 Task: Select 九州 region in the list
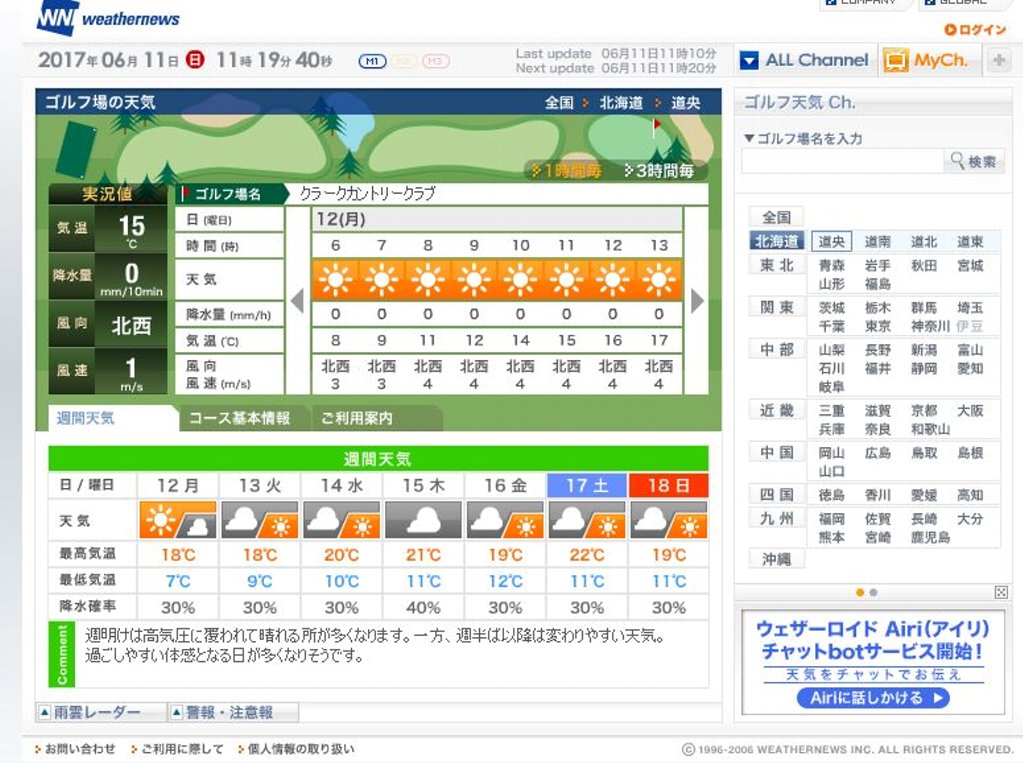pyautogui.click(x=776, y=518)
